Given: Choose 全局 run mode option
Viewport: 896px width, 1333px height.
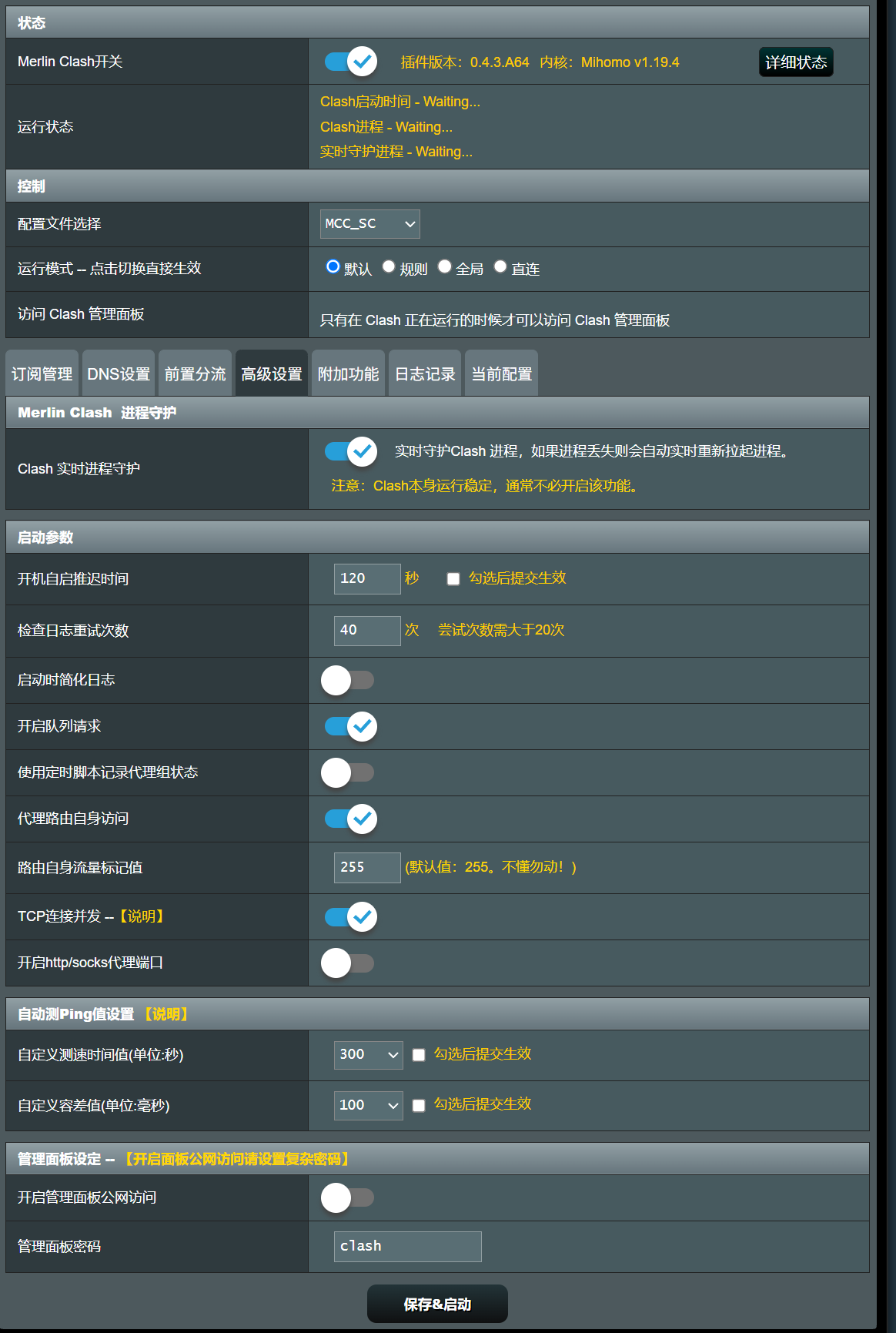Looking at the screenshot, I should [445, 266].
